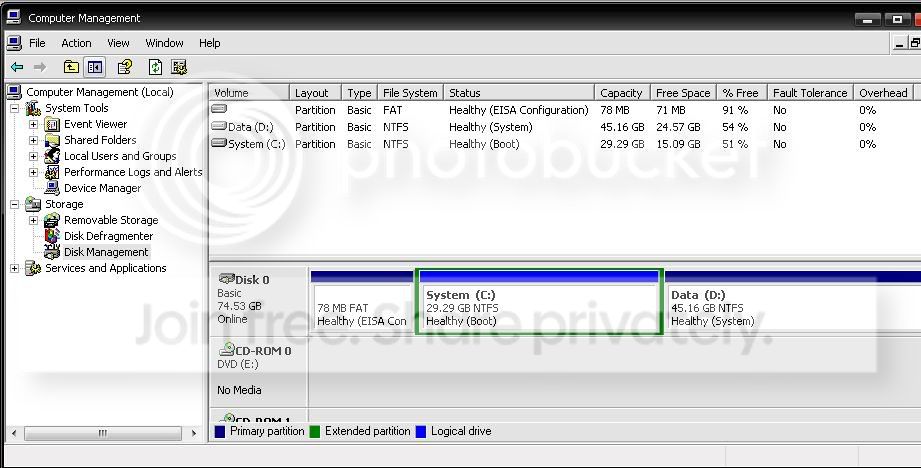Screen dimensions: 921x468
Task: Click the System Tools icon
Action: [x=33, y=108]
